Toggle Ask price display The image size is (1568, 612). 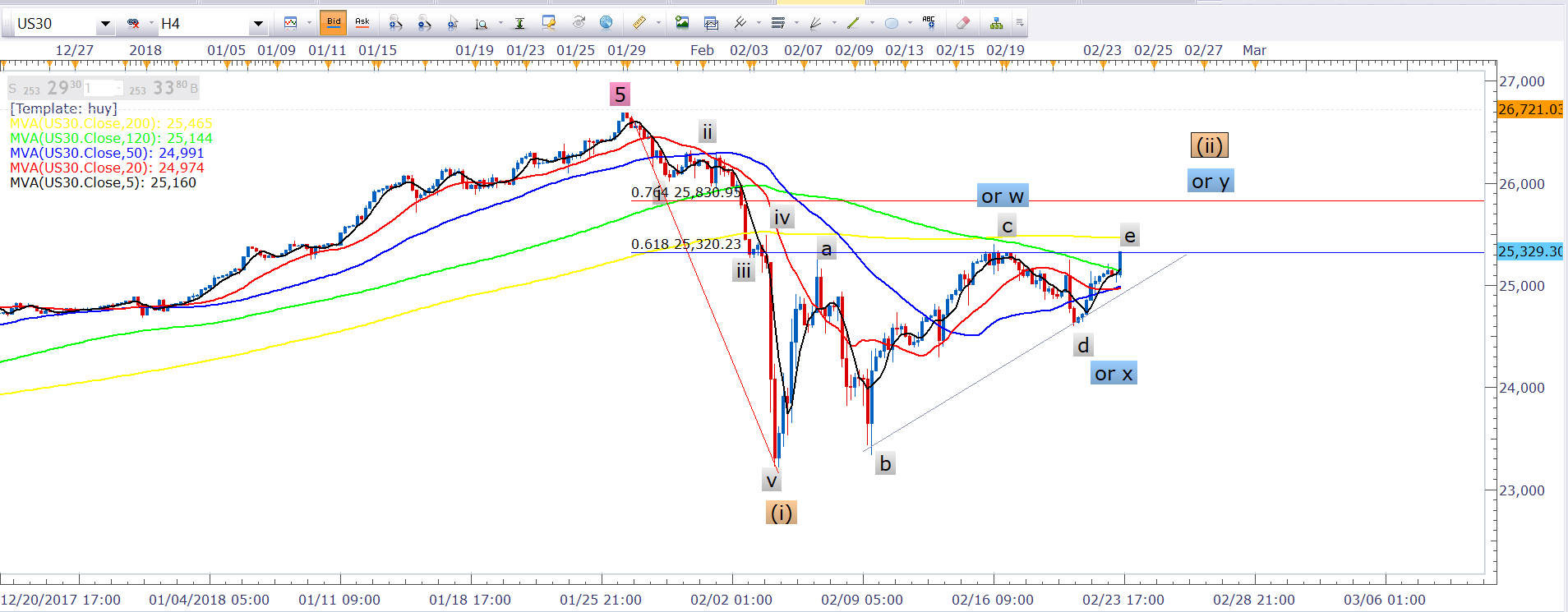362,22
